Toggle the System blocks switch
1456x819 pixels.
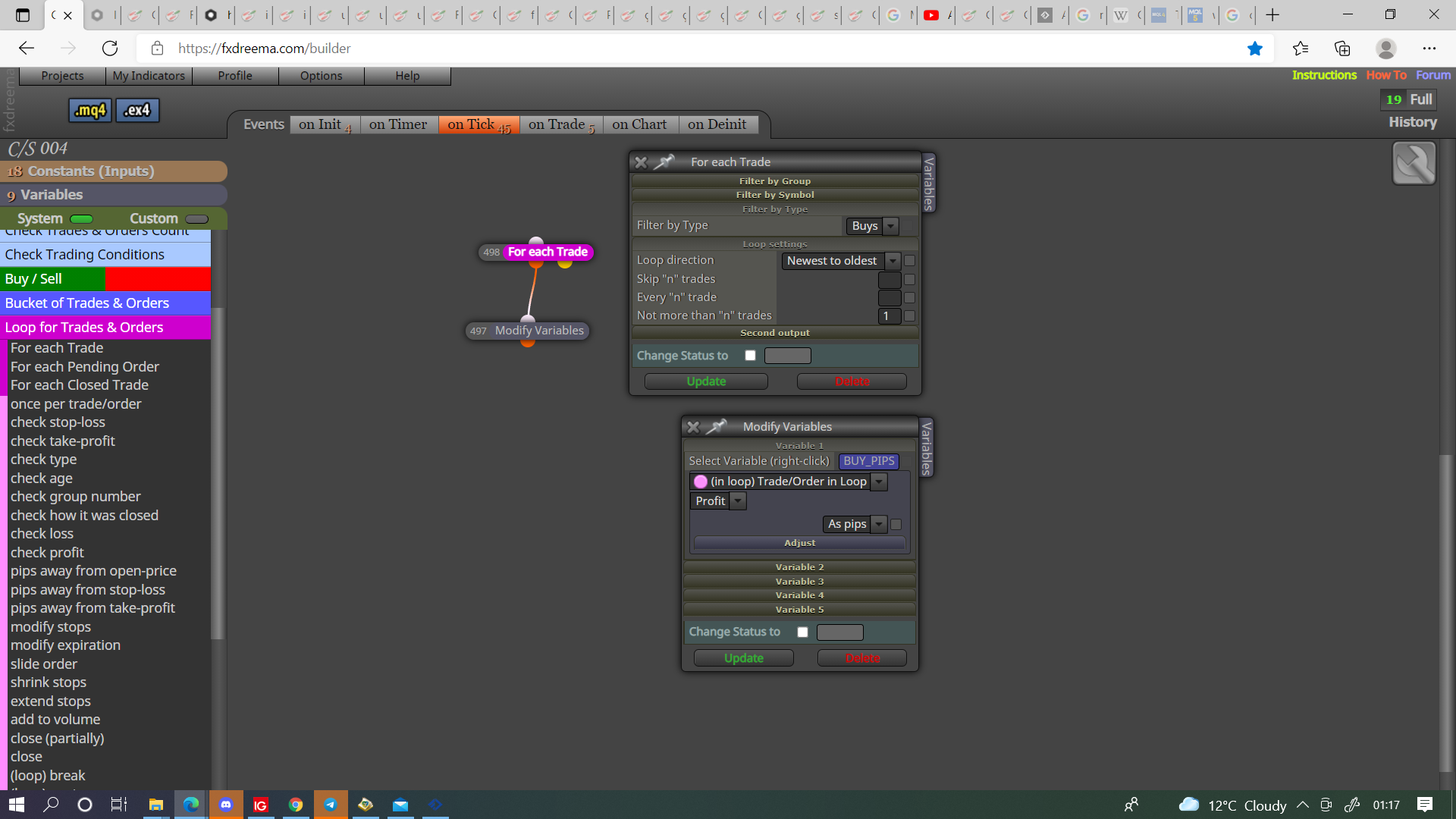pos(81,219)
